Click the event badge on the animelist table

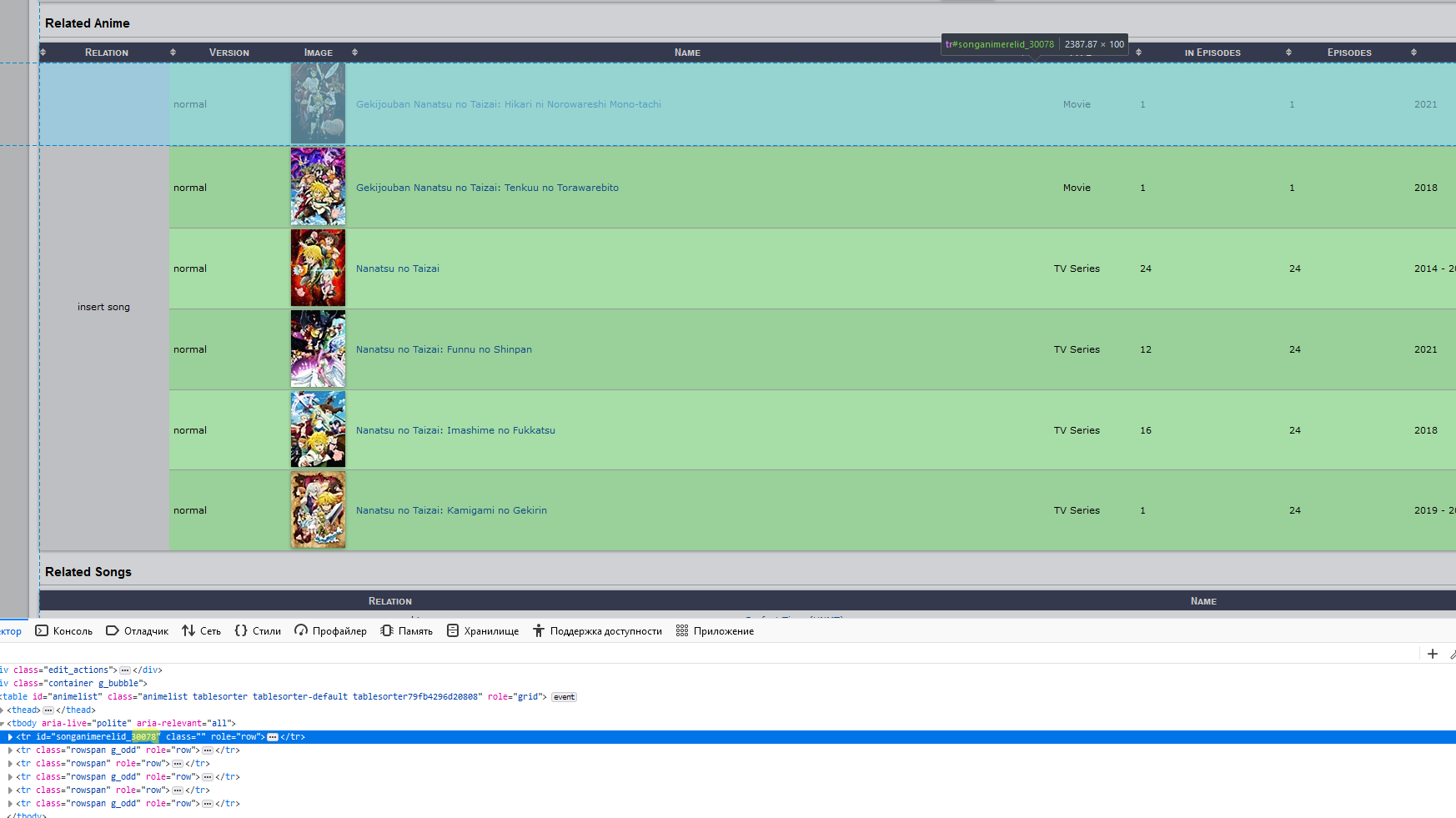pyautogui.click(x=564, y=697)
